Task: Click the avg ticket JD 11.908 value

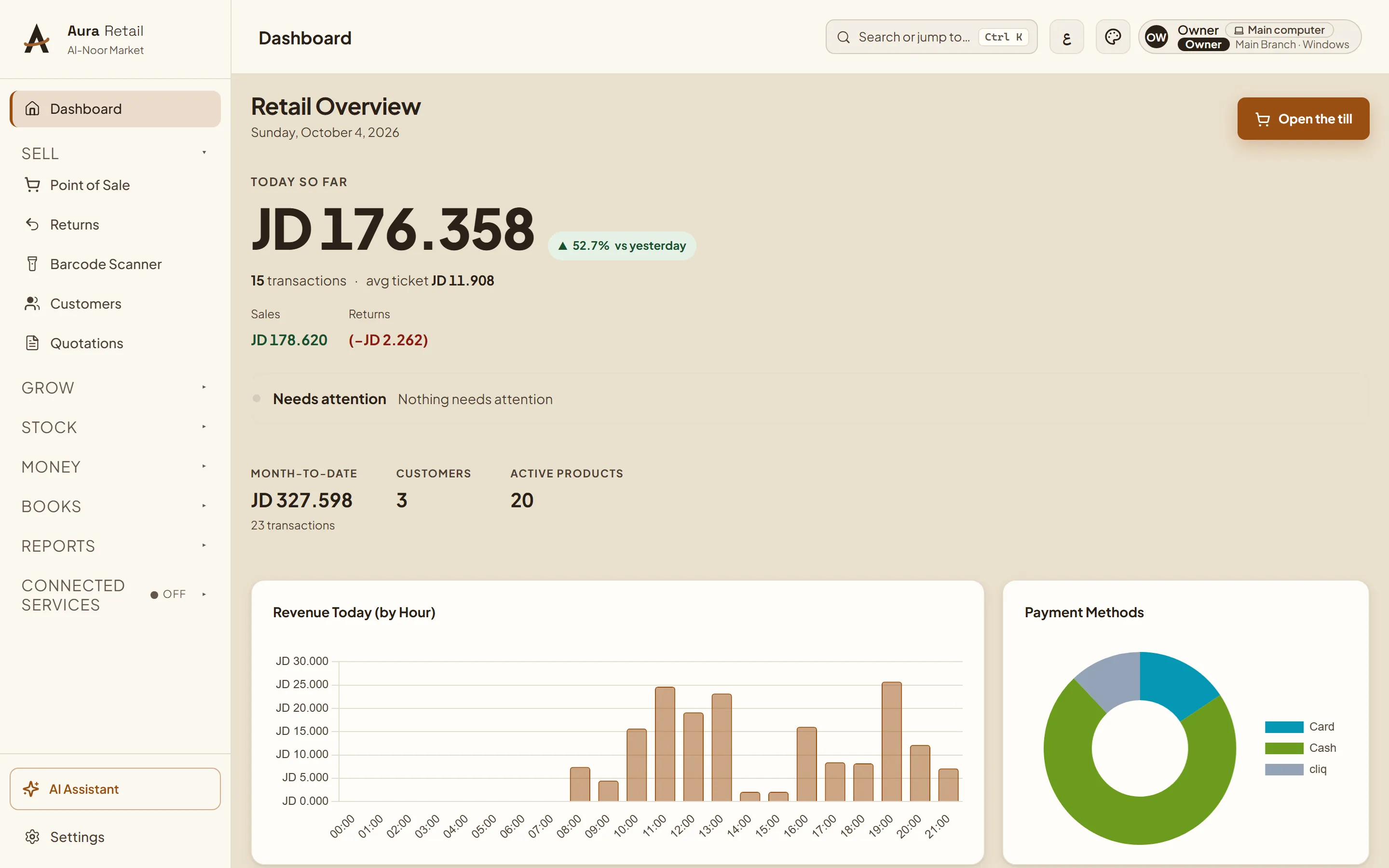Action: (x=463, y=281)
